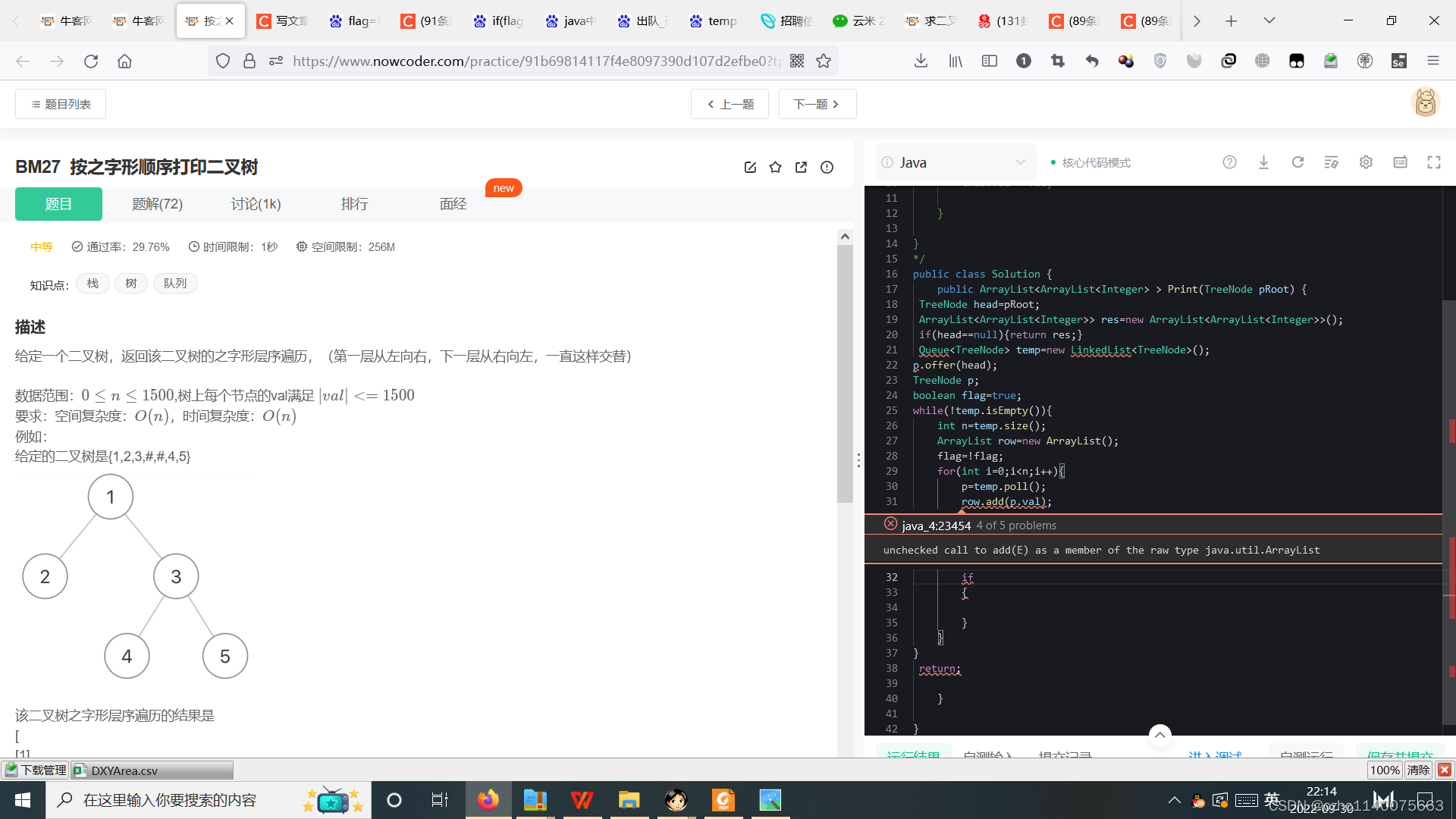Open Firefox from the taskbar
This screenshot has width=1456, height=819.
coord(488,800)
